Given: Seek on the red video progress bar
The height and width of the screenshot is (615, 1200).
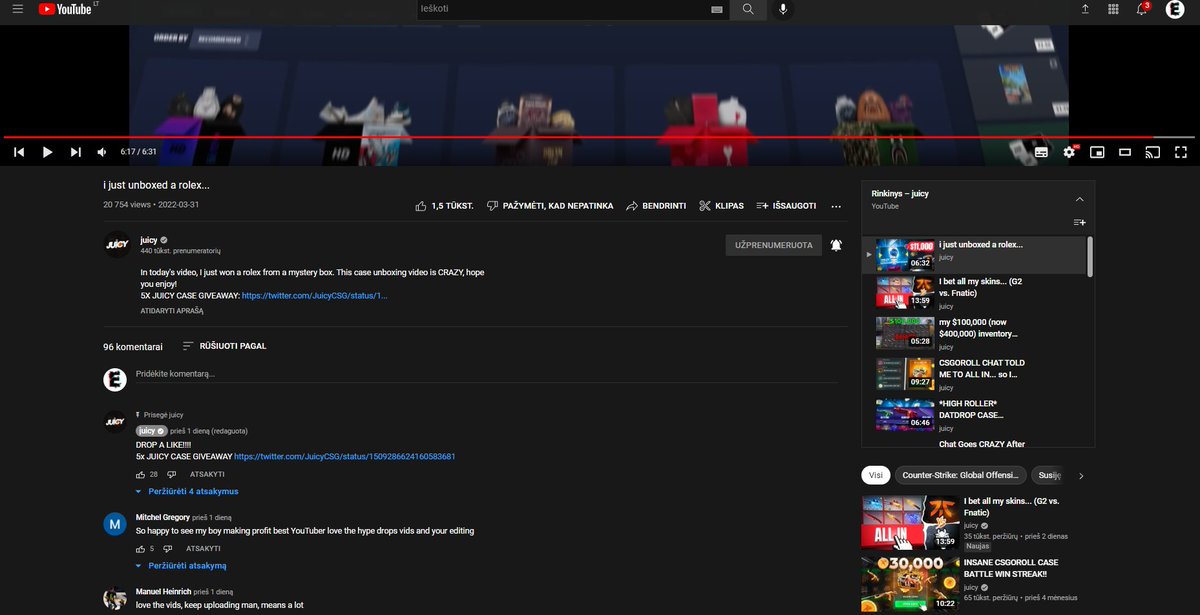Looking at the screenshot, I should click(600, 137).
